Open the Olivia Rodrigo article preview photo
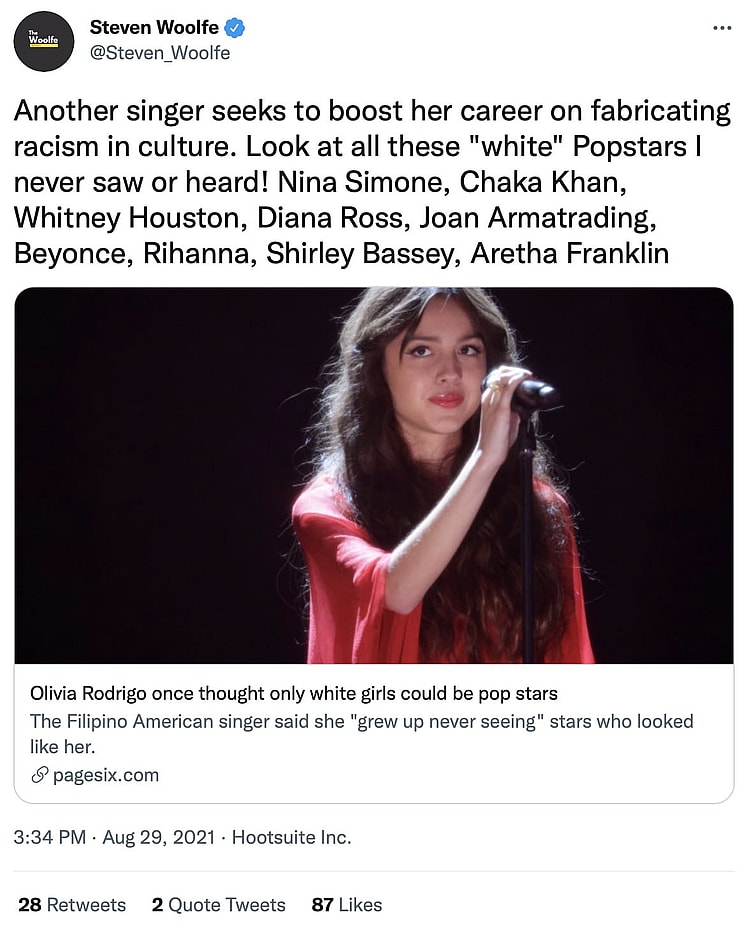The width and height of the screenshot is (750, 933). 374,476
